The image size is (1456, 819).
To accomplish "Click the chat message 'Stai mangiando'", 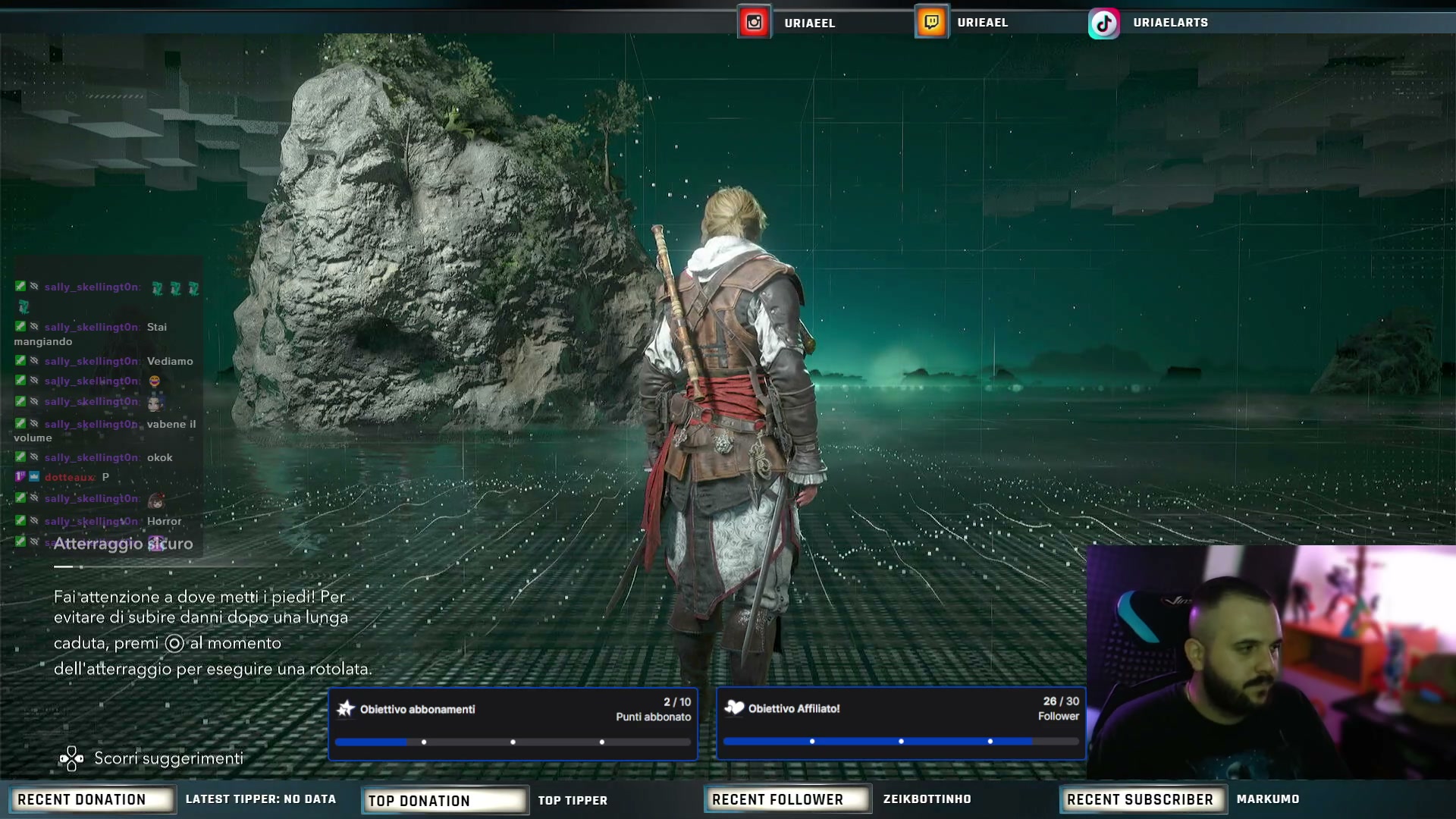I will click(x=90, y=334).
